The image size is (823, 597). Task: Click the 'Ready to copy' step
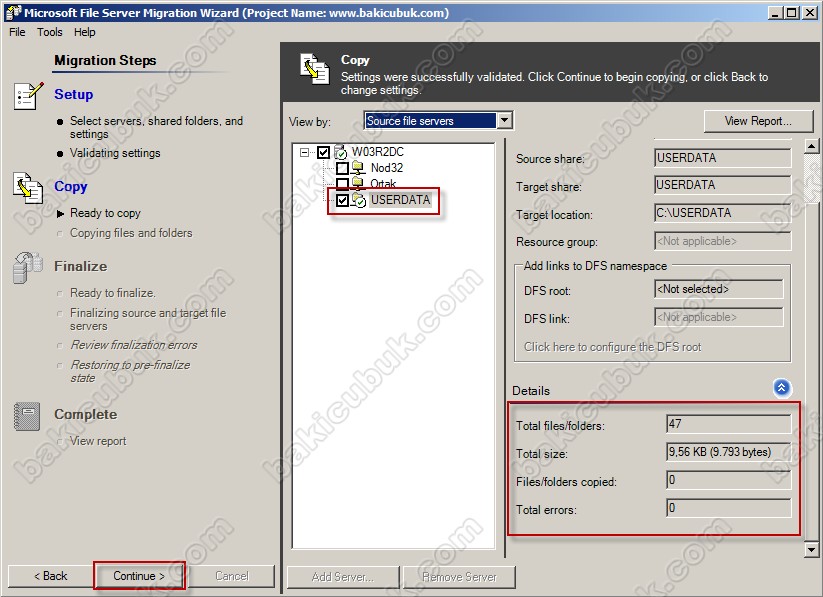tap(105, 213)
